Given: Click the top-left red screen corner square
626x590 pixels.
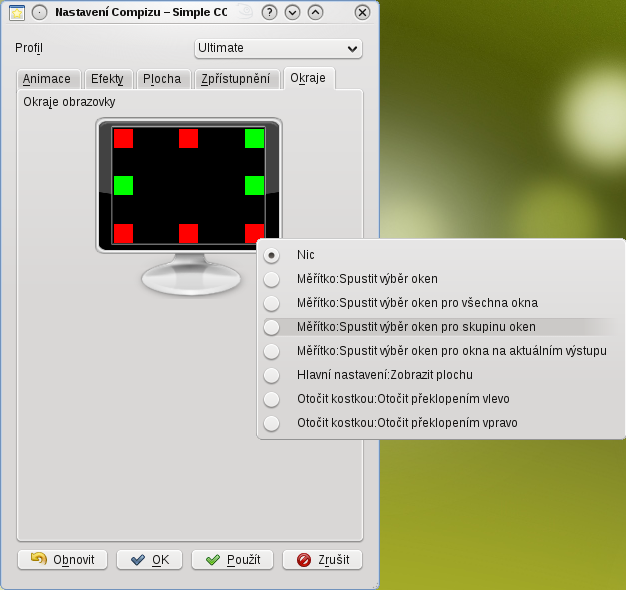Looking at the screenshot, I should (123, 138).
